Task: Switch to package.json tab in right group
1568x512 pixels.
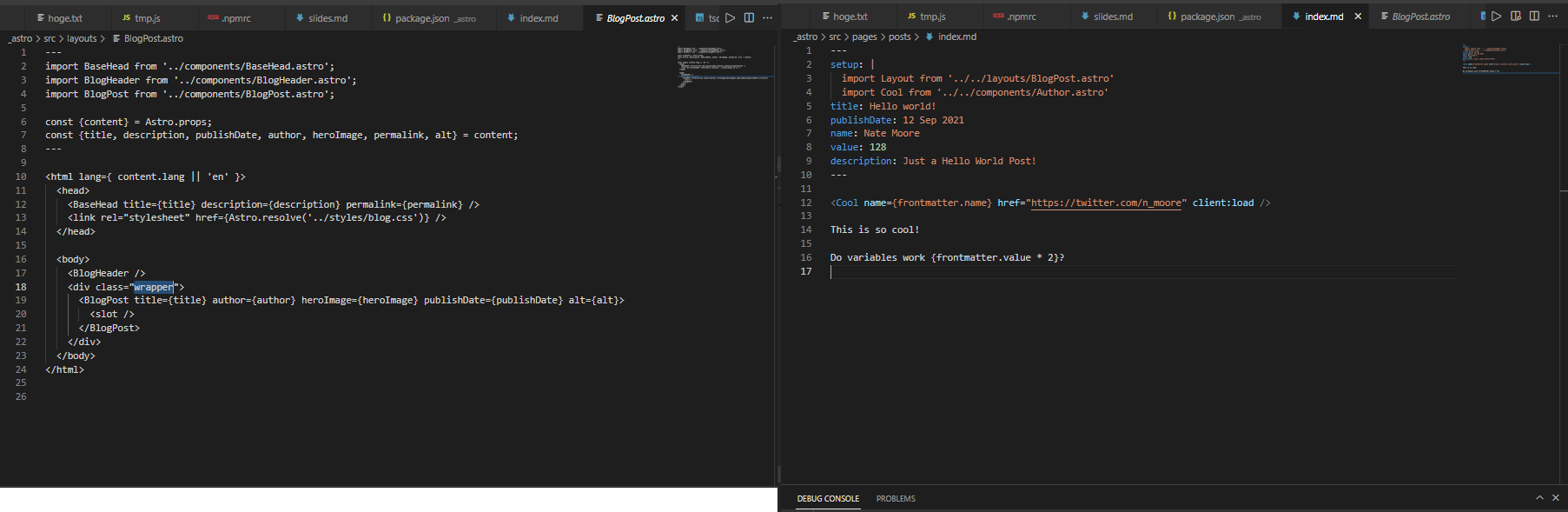Action: point(1207,17)
